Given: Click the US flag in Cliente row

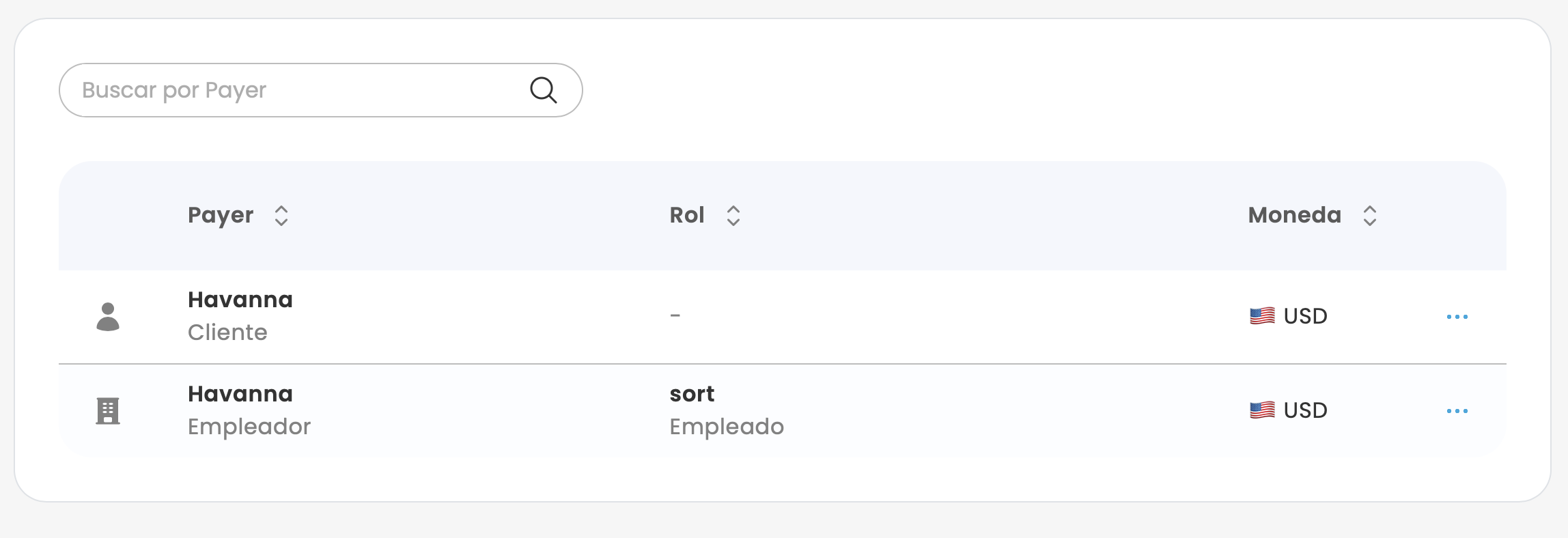Looking at the screenshot, I should tap(1262, 316).
